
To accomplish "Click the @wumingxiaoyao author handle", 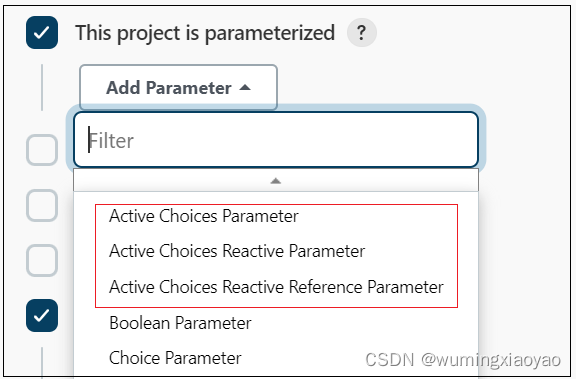I will point(491,360).
